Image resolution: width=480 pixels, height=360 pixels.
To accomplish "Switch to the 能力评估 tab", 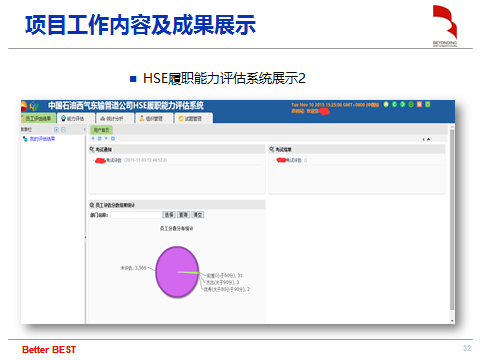I will [76, 118].
